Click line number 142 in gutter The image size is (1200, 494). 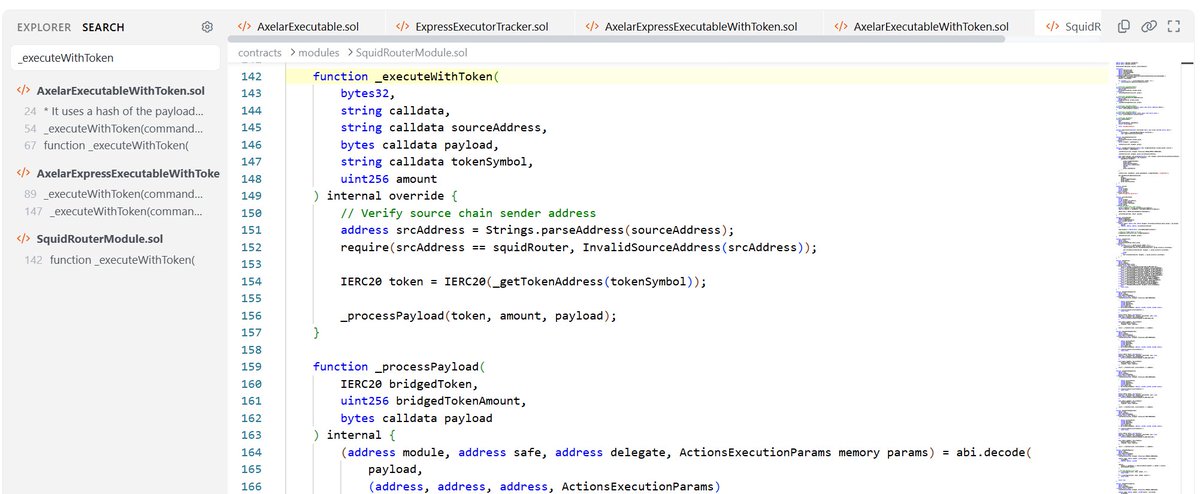(x=251, y=77)
